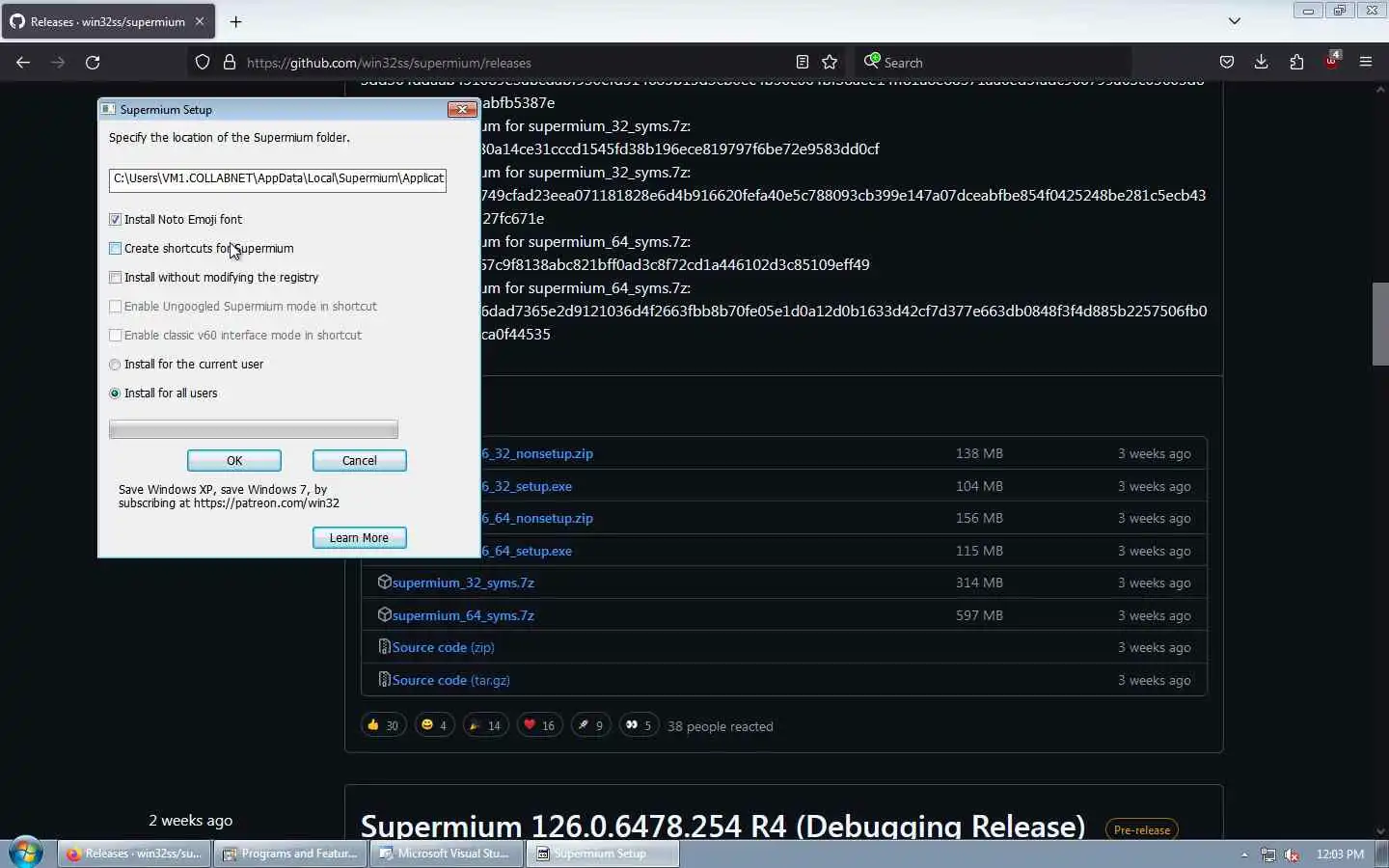Open the supermium_64_syms.7z link

click(463, 615)
